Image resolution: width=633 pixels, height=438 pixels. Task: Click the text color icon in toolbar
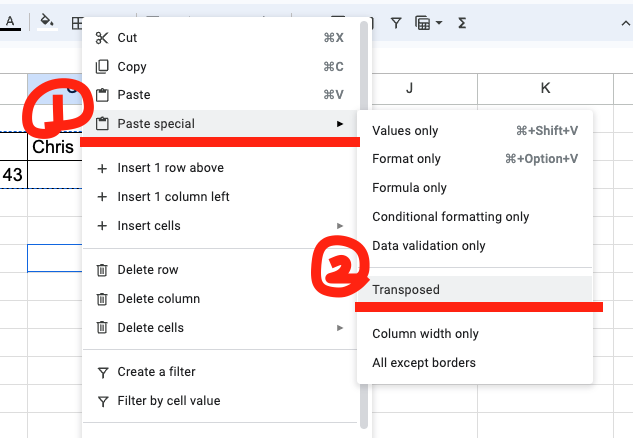coord(10,22)
